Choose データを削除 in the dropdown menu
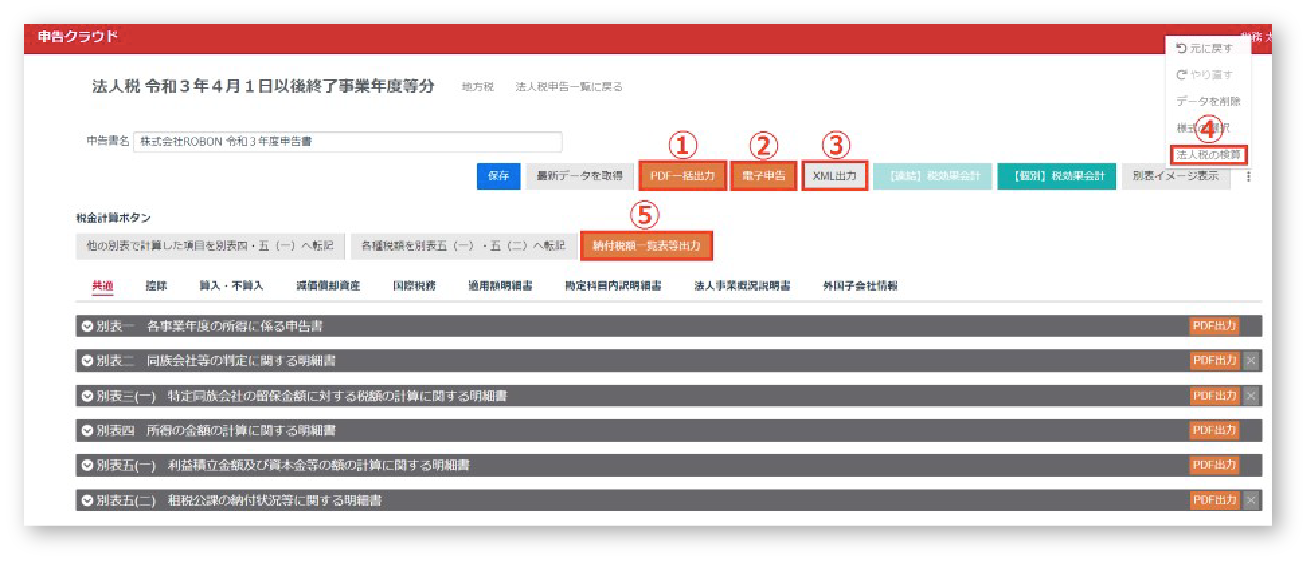The height and width of the screenshot is (564, 1310). tap(1208, 102)
